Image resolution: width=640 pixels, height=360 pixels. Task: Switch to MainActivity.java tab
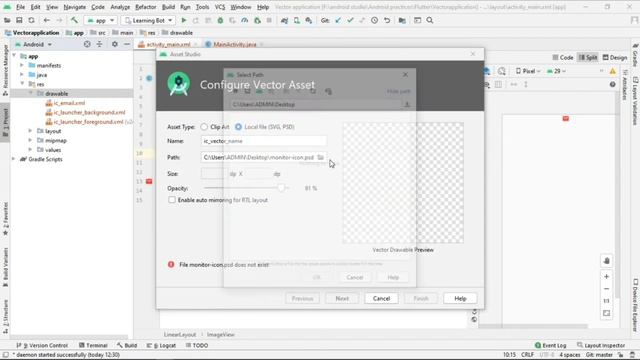(235, 44)
